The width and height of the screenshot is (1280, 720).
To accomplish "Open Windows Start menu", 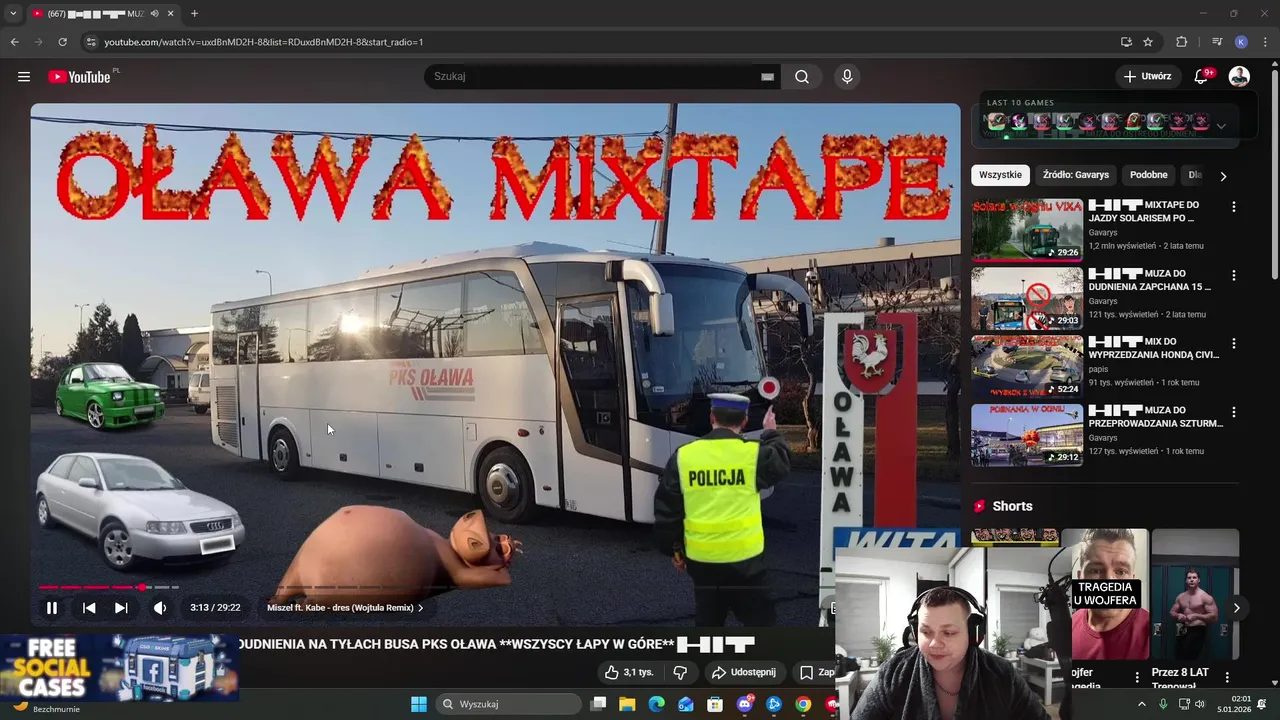I will pos(419,704).
